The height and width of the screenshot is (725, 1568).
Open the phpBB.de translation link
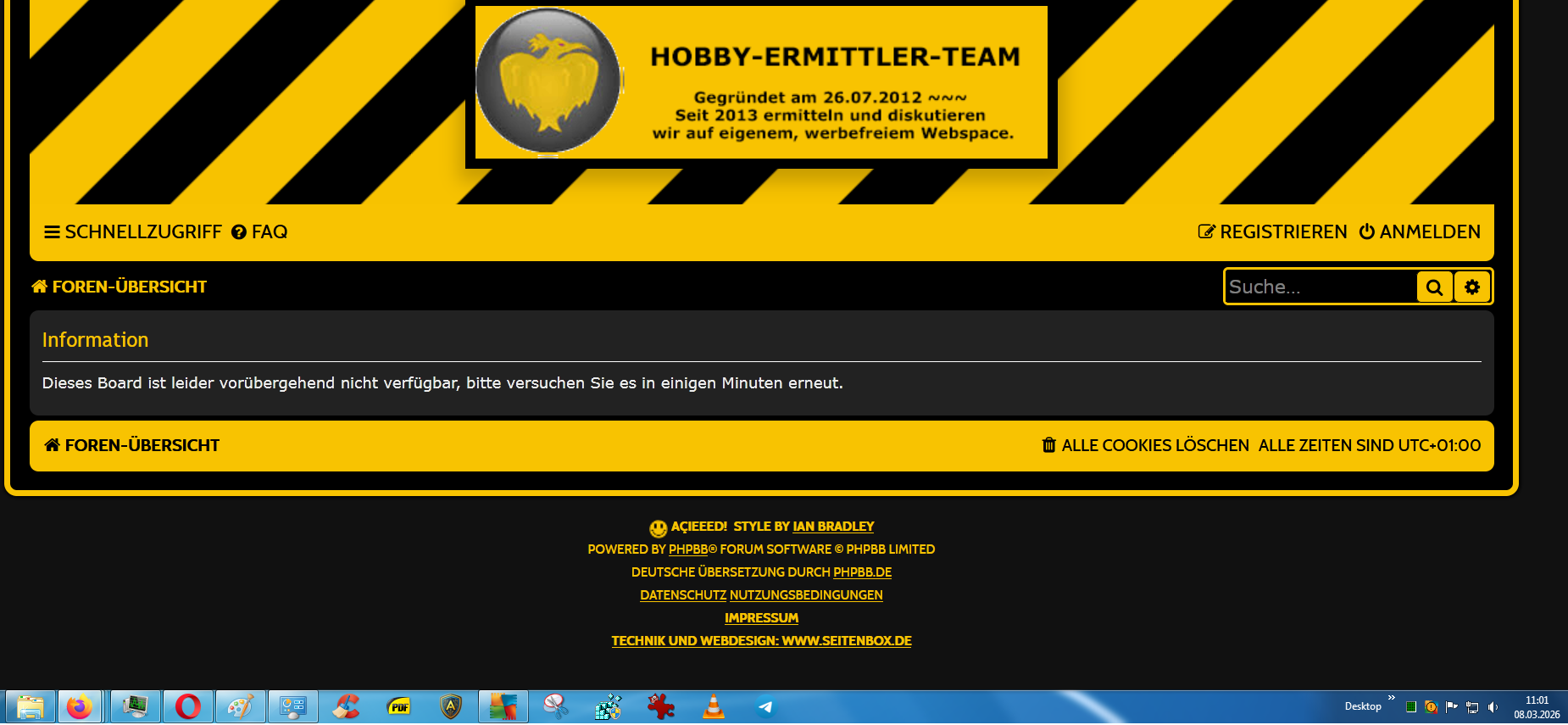point(862,572)
